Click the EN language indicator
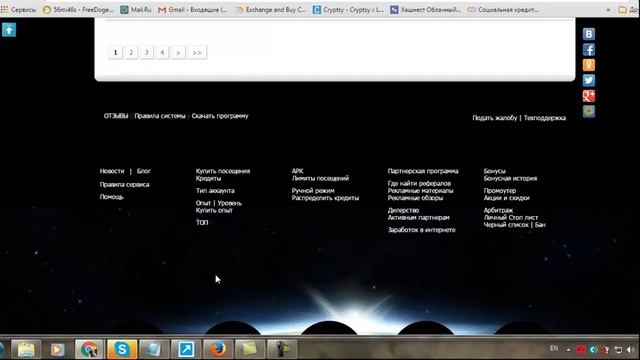The width and height of the screenshot is (640, 360). (554, 349)
